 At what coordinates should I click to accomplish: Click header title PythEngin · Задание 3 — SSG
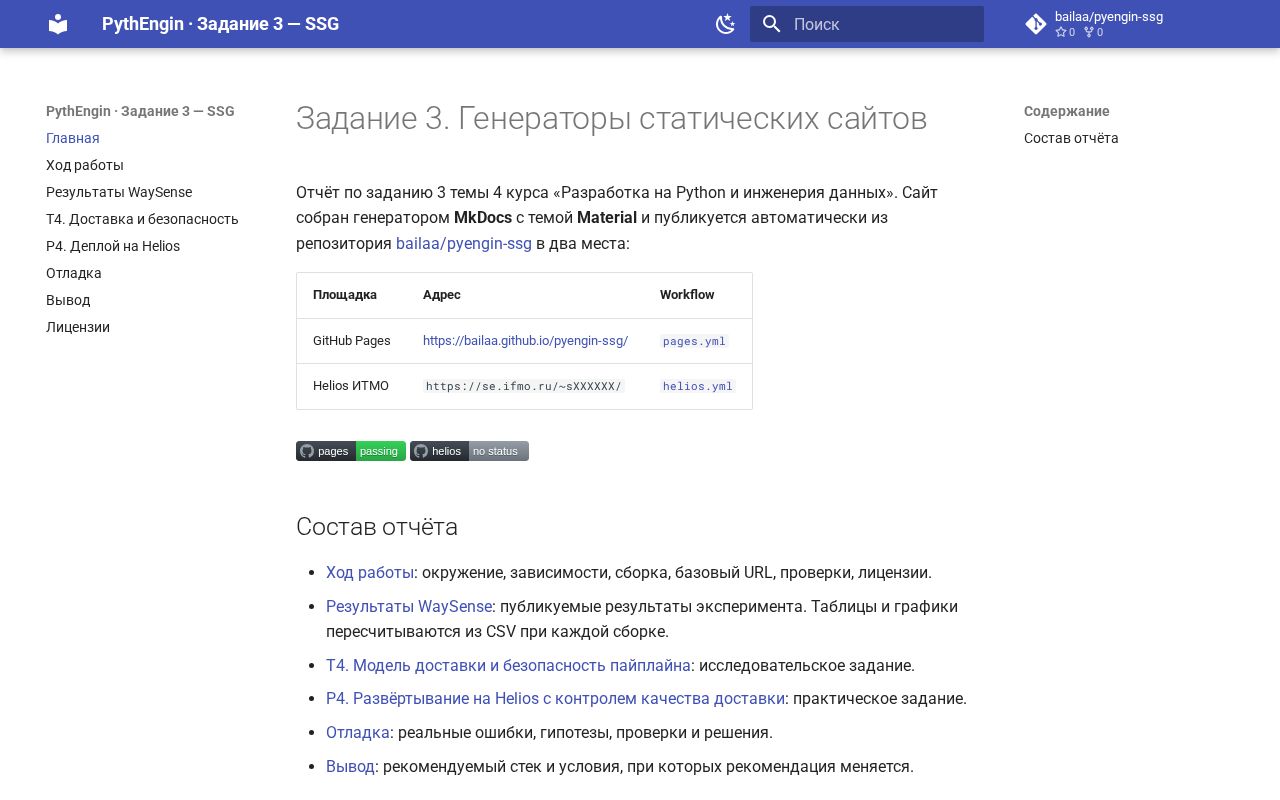(x=220, y=24)
